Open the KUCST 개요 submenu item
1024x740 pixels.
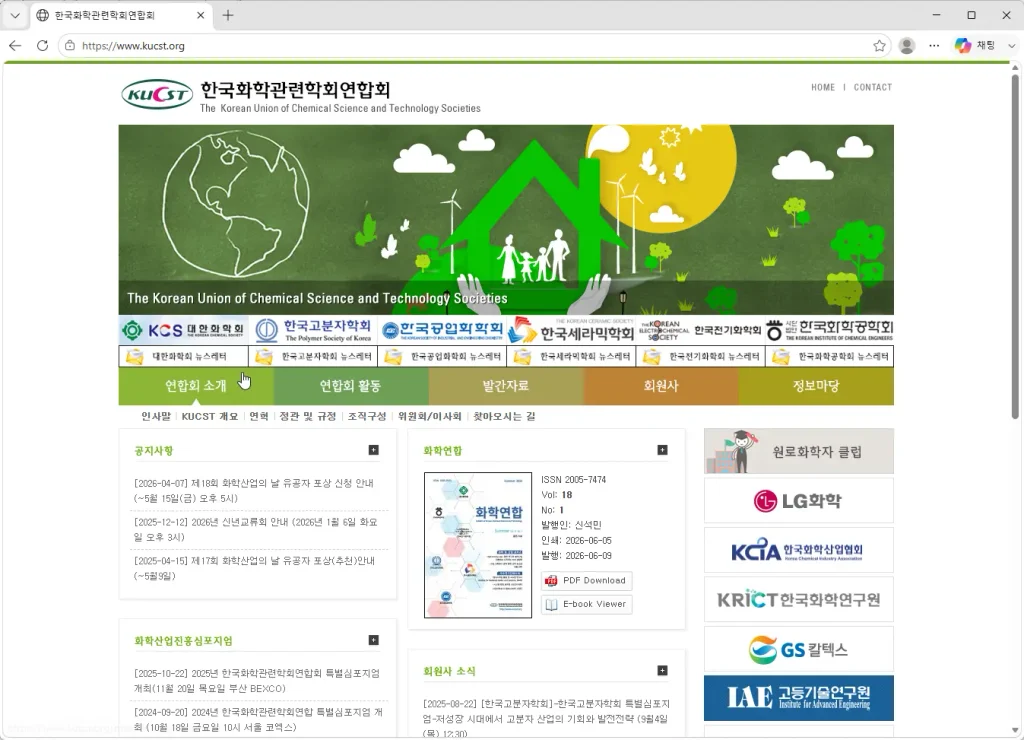(210, 416)
